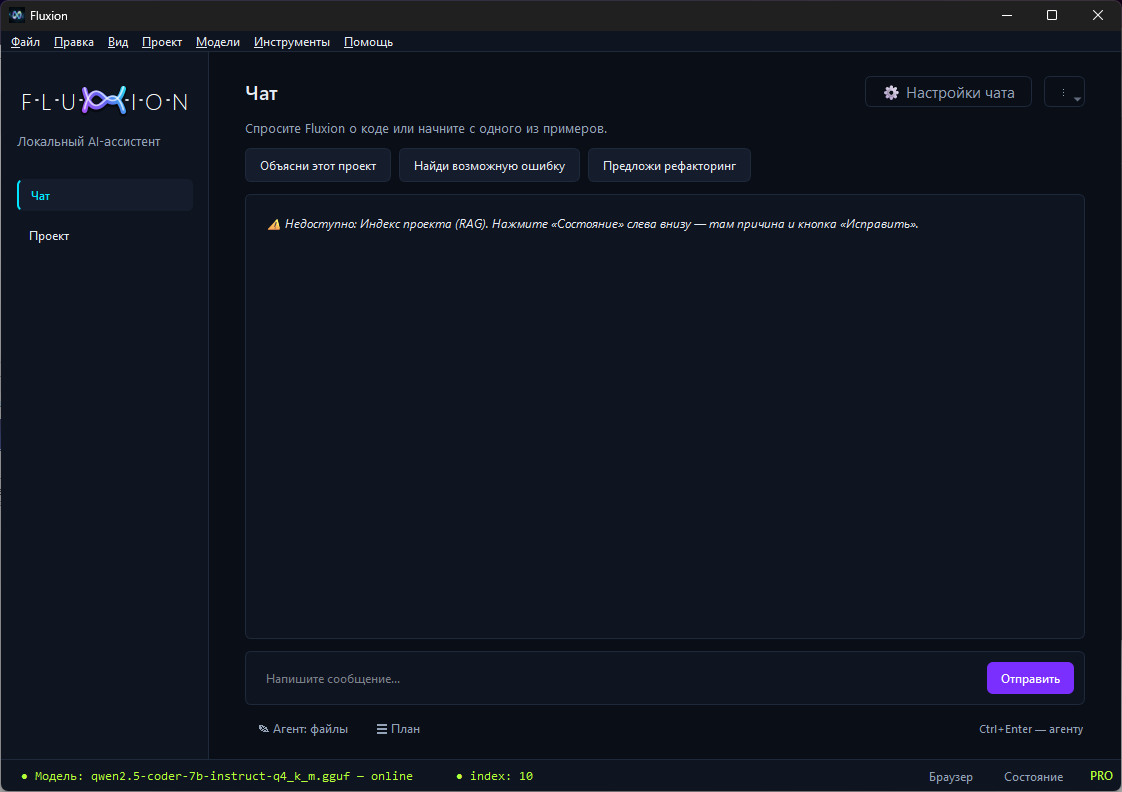This screenshot has height=792, width=1122.
Task: Choose the 'Предложи рефакторинг' example prompt
Action: click(x=669, y=165)
